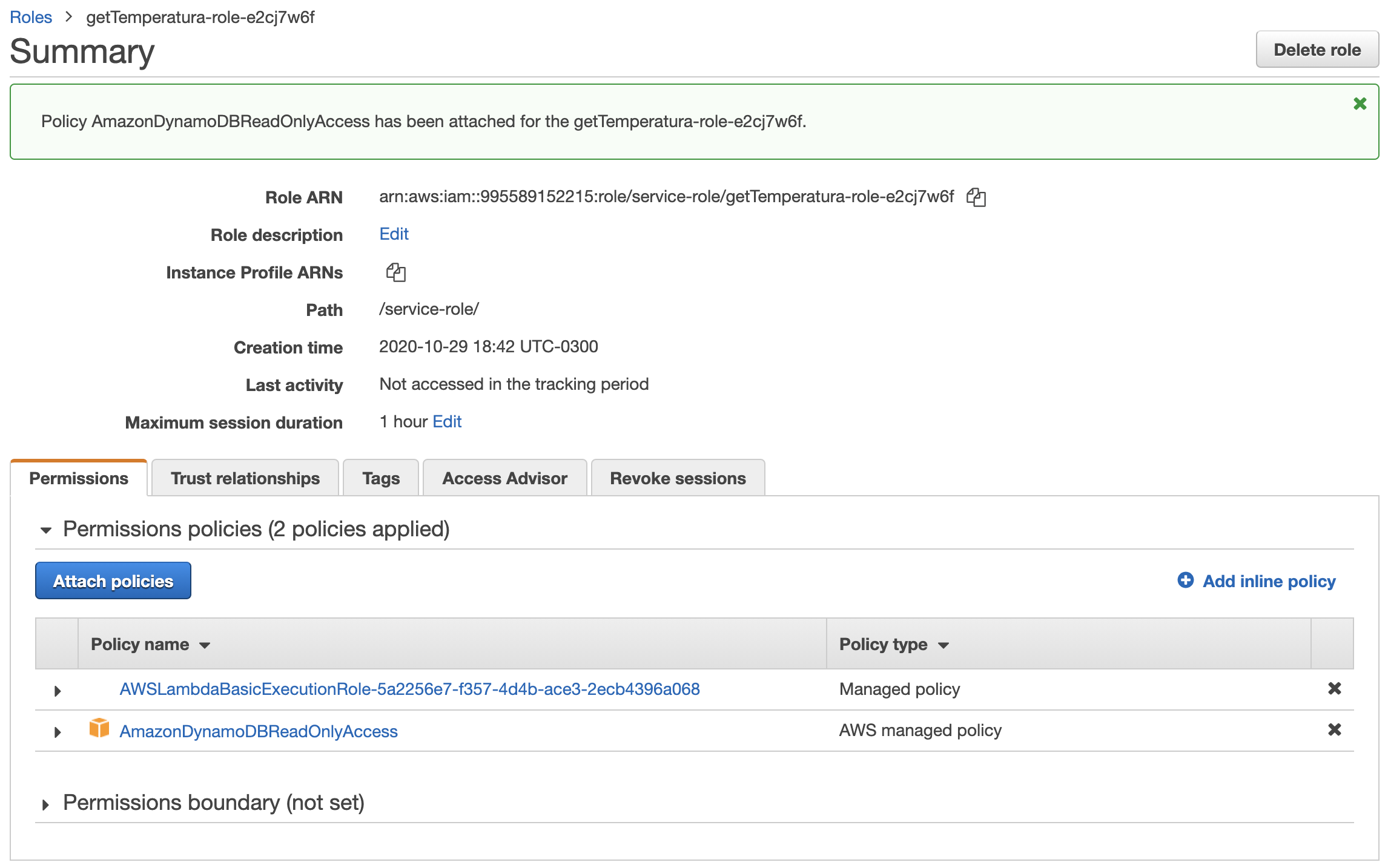Copy the Role ARN to clipboard

(x=976, y=197)
